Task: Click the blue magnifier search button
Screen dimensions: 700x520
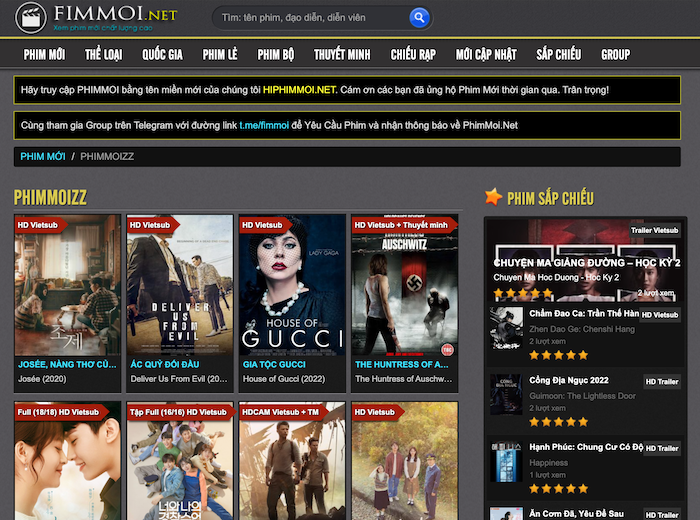Action: [419, 18]
